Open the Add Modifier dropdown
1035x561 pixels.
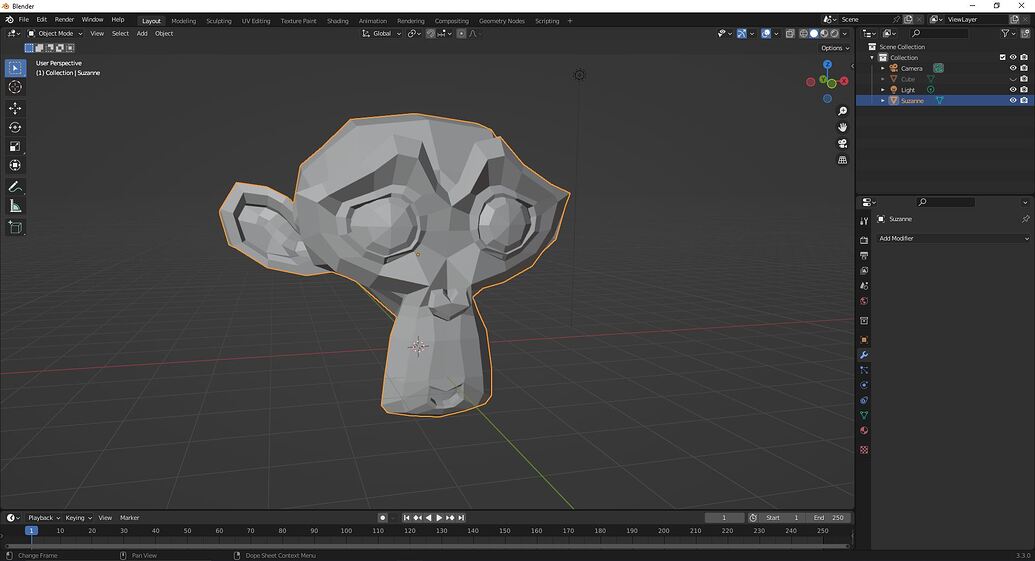pyautogui.click(x=953, y=238)
